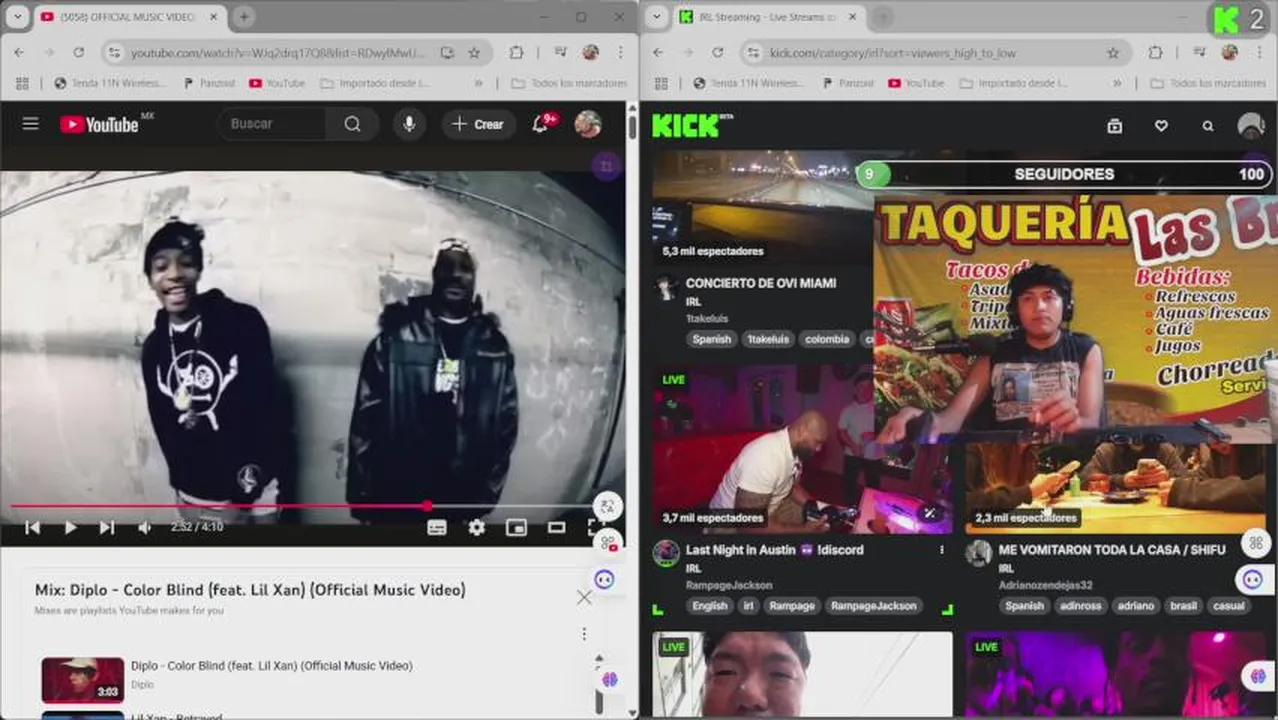Screen dimensions: 1278x720
Task: Select the OFFICIAL MUSIC VIDEO tab
Action: [127, 17]
